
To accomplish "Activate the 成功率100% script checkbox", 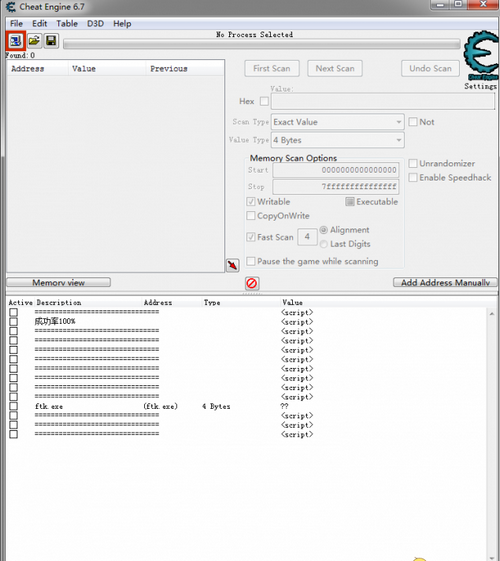I will 14,321.
